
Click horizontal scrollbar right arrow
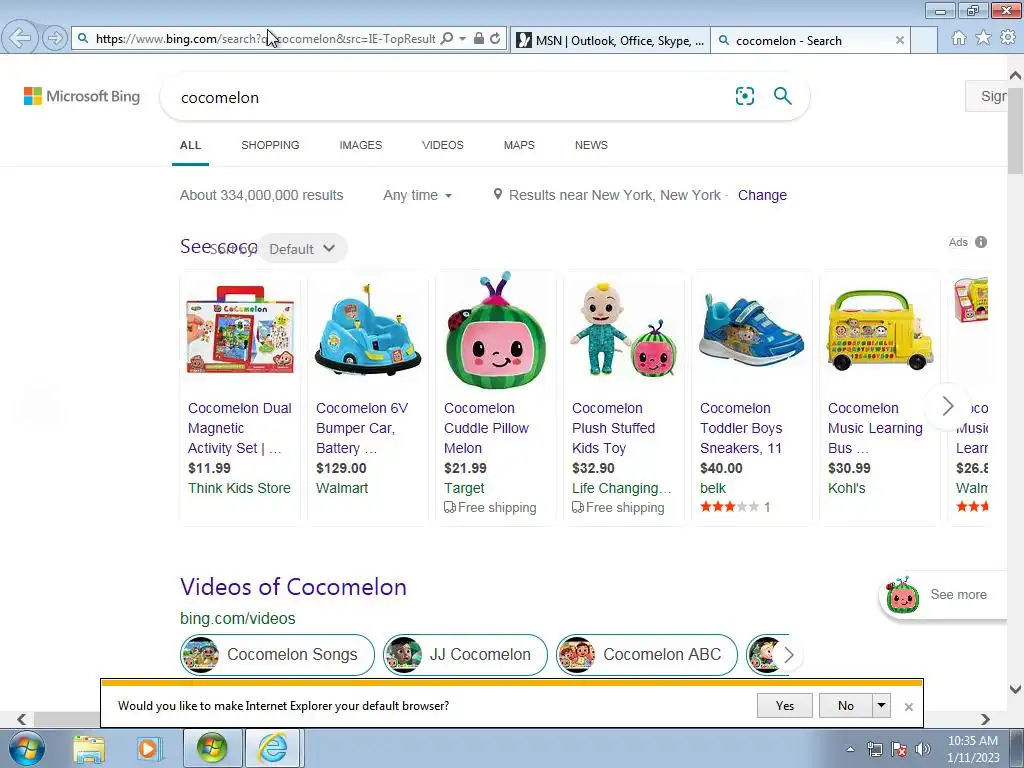985,720
